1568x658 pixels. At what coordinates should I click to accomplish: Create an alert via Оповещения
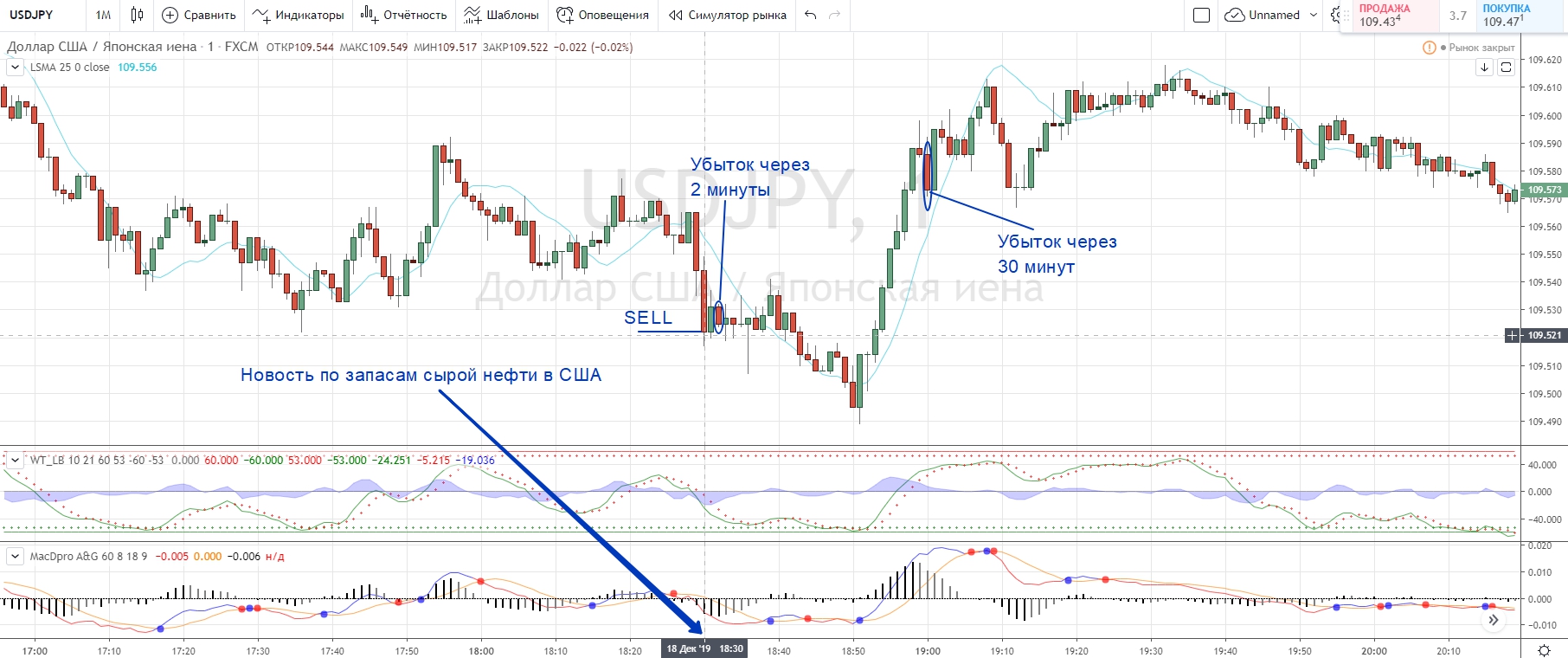[602, 15]
